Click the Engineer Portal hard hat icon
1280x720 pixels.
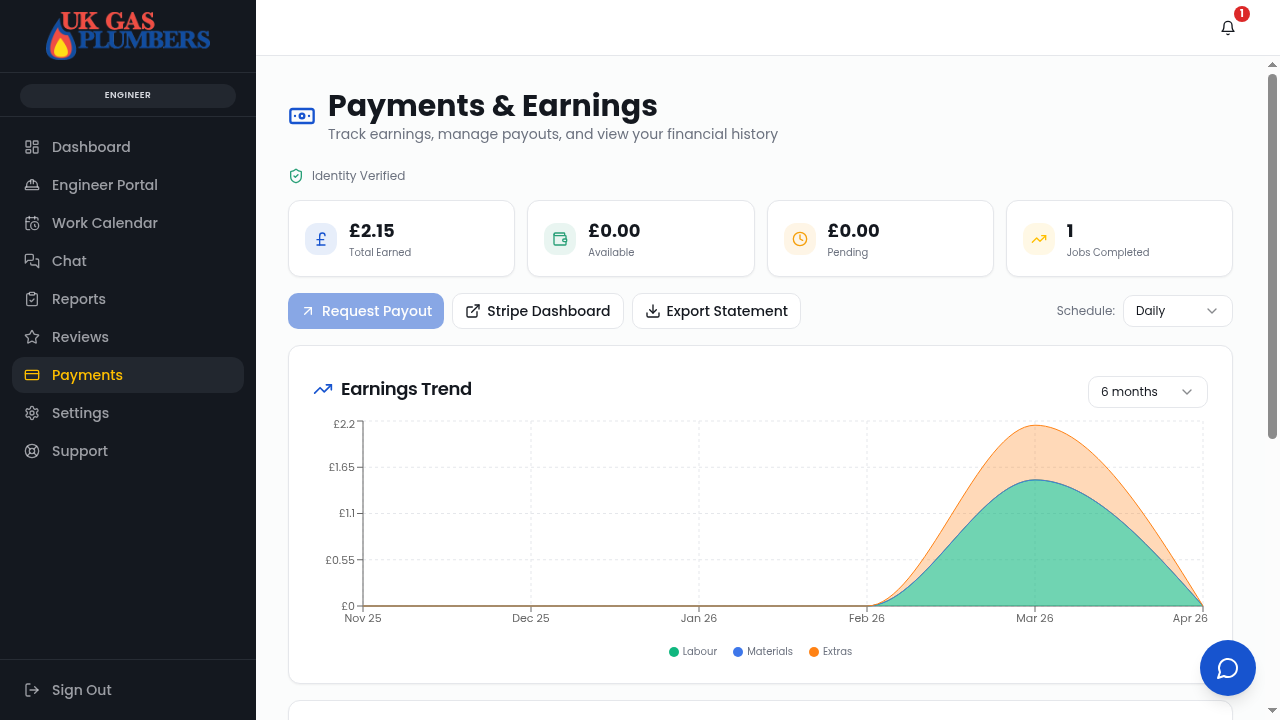32,185
